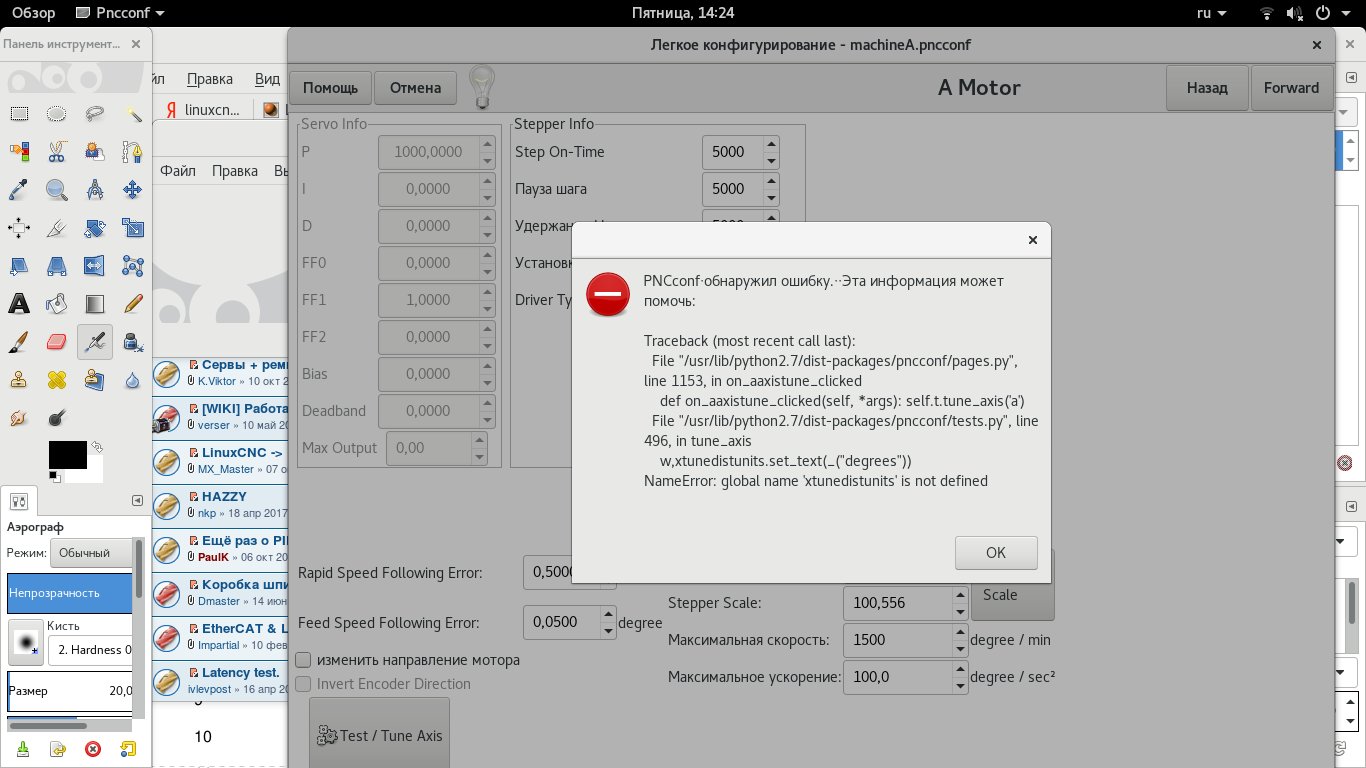Pick the Blend gradient tool
The image size is (1366, 768).
point(95,304)
